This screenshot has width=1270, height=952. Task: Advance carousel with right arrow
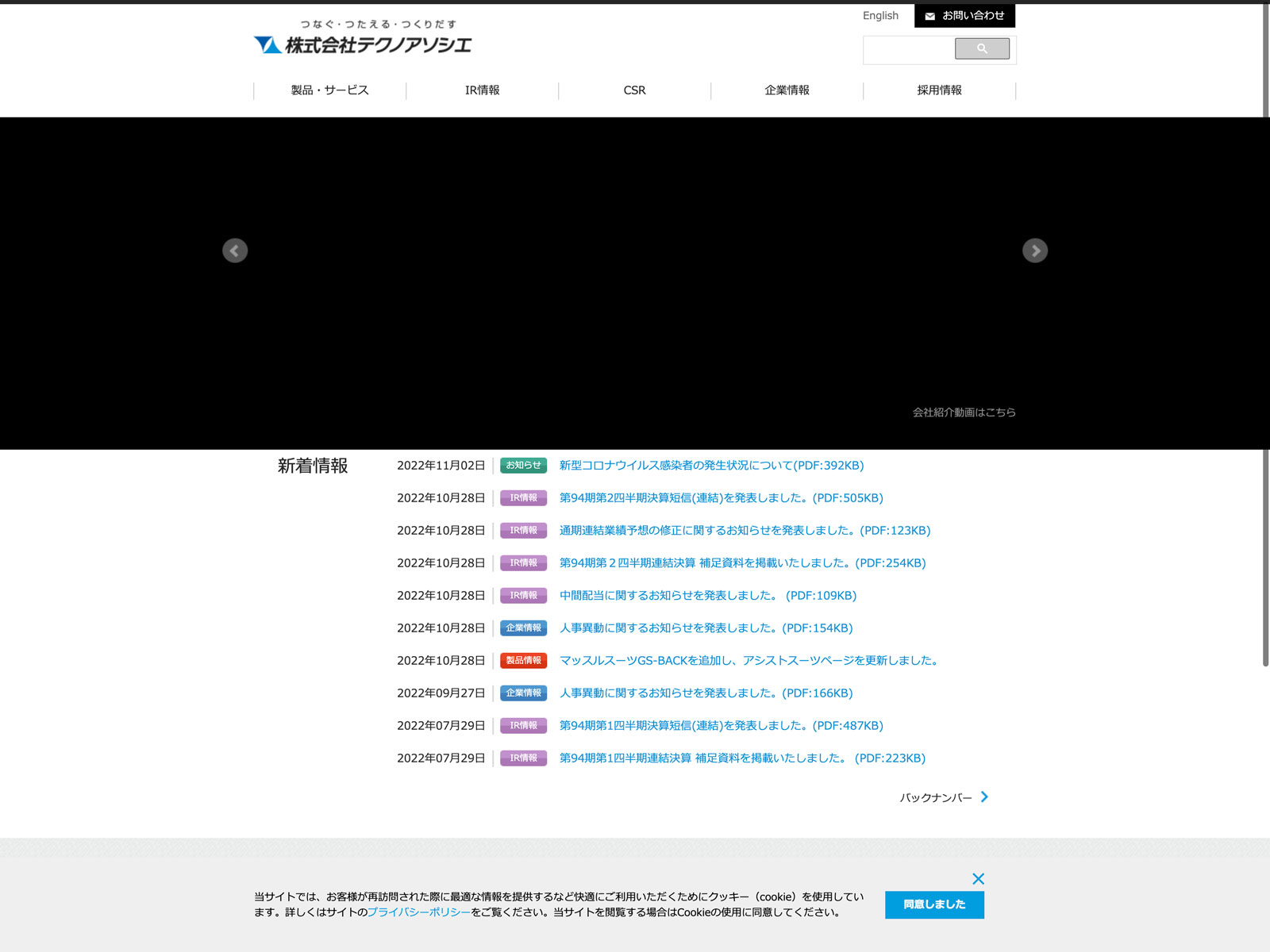1034,251
